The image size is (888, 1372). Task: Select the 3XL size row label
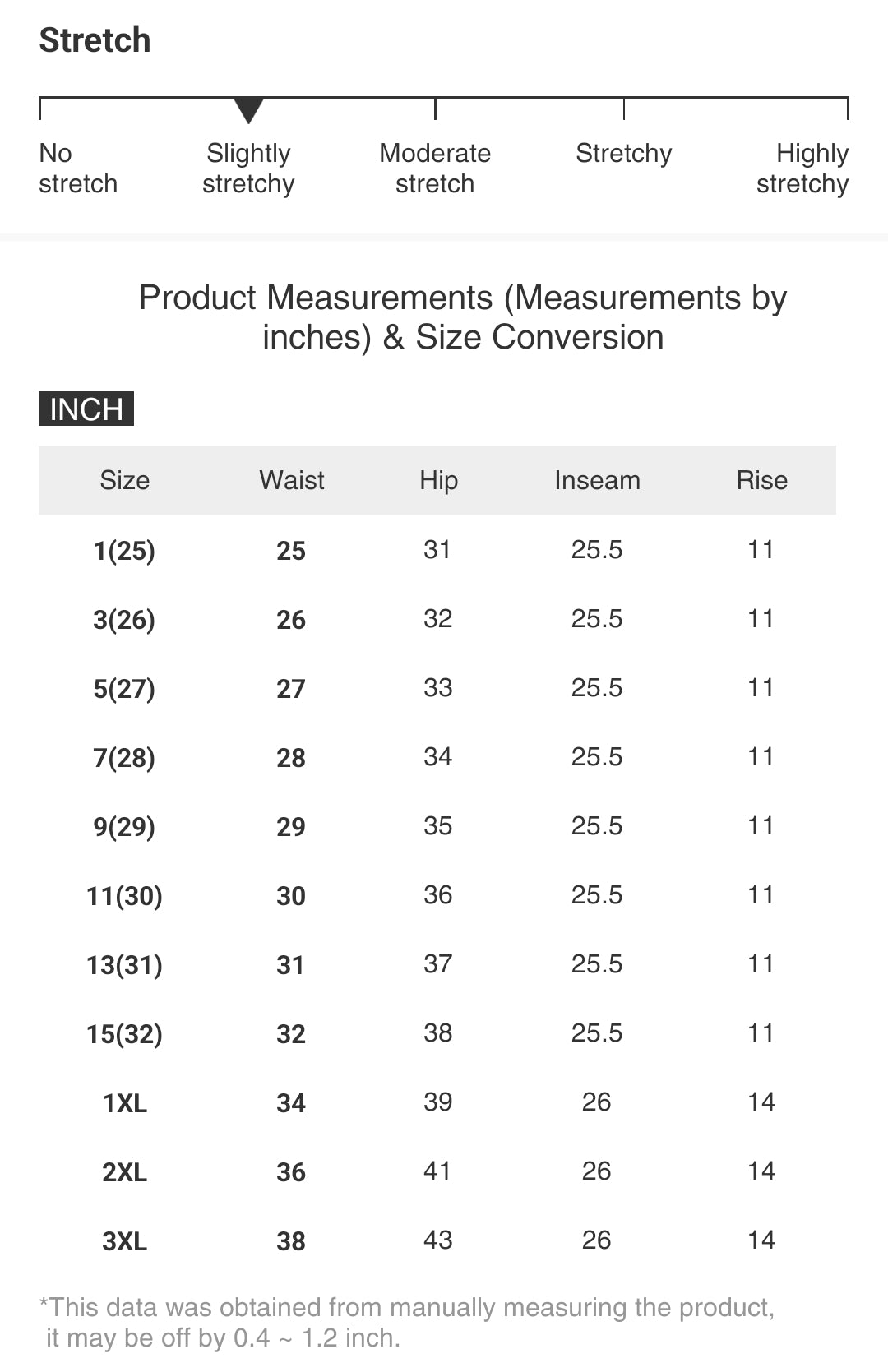click(124, 1240)
